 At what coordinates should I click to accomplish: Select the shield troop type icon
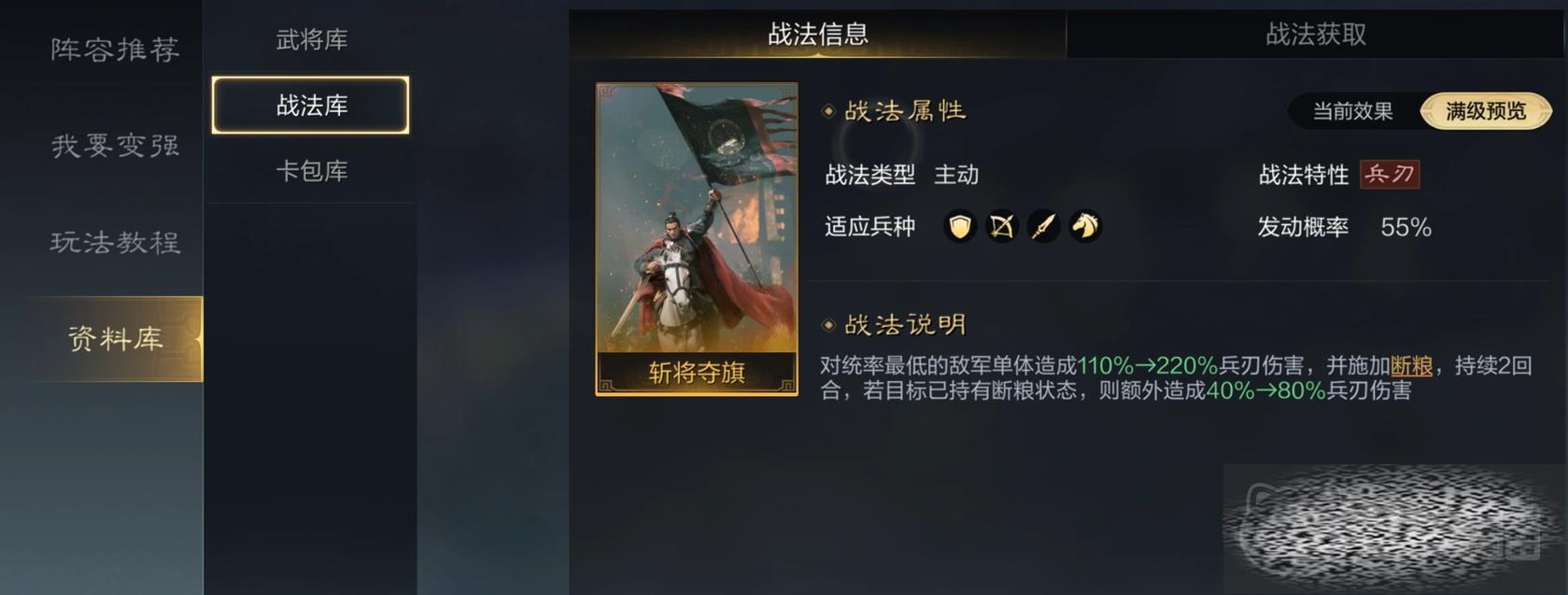coord(959,226)
